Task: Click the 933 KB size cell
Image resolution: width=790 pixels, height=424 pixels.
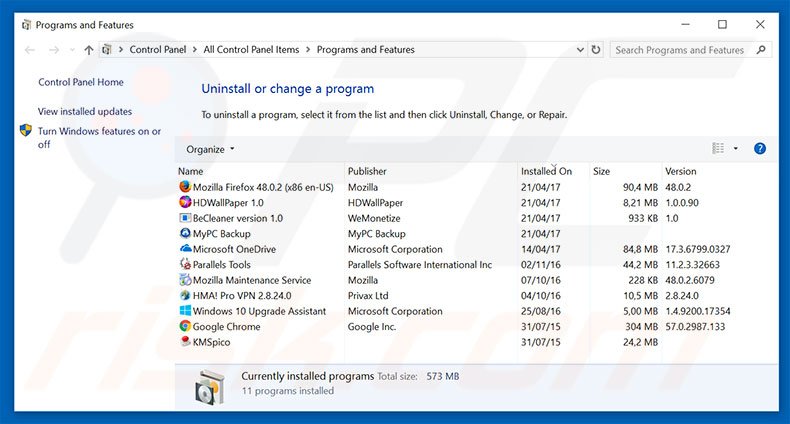Action: coord(643,218)
